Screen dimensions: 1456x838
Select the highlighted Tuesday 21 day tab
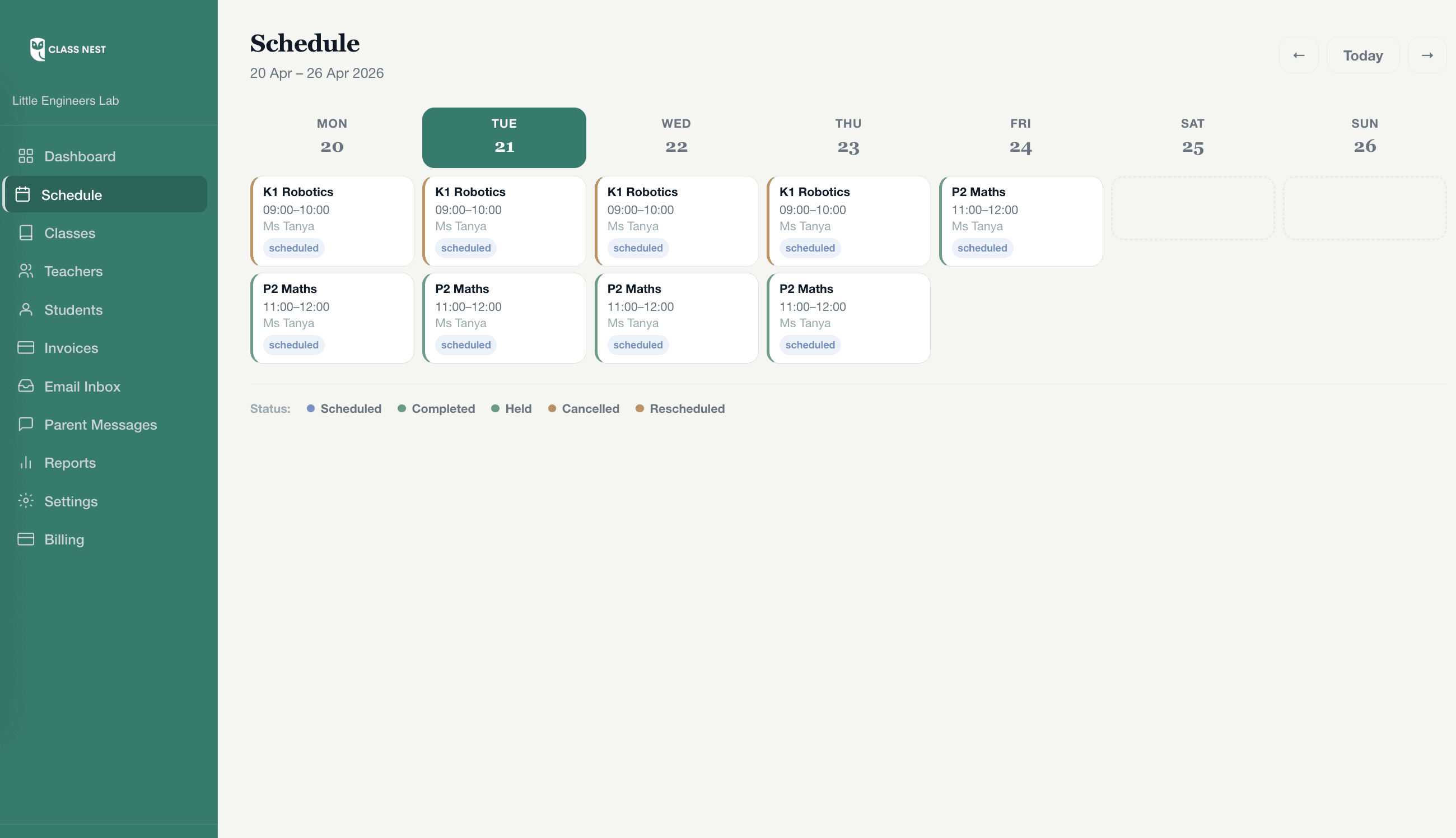[x=503, y=137]
